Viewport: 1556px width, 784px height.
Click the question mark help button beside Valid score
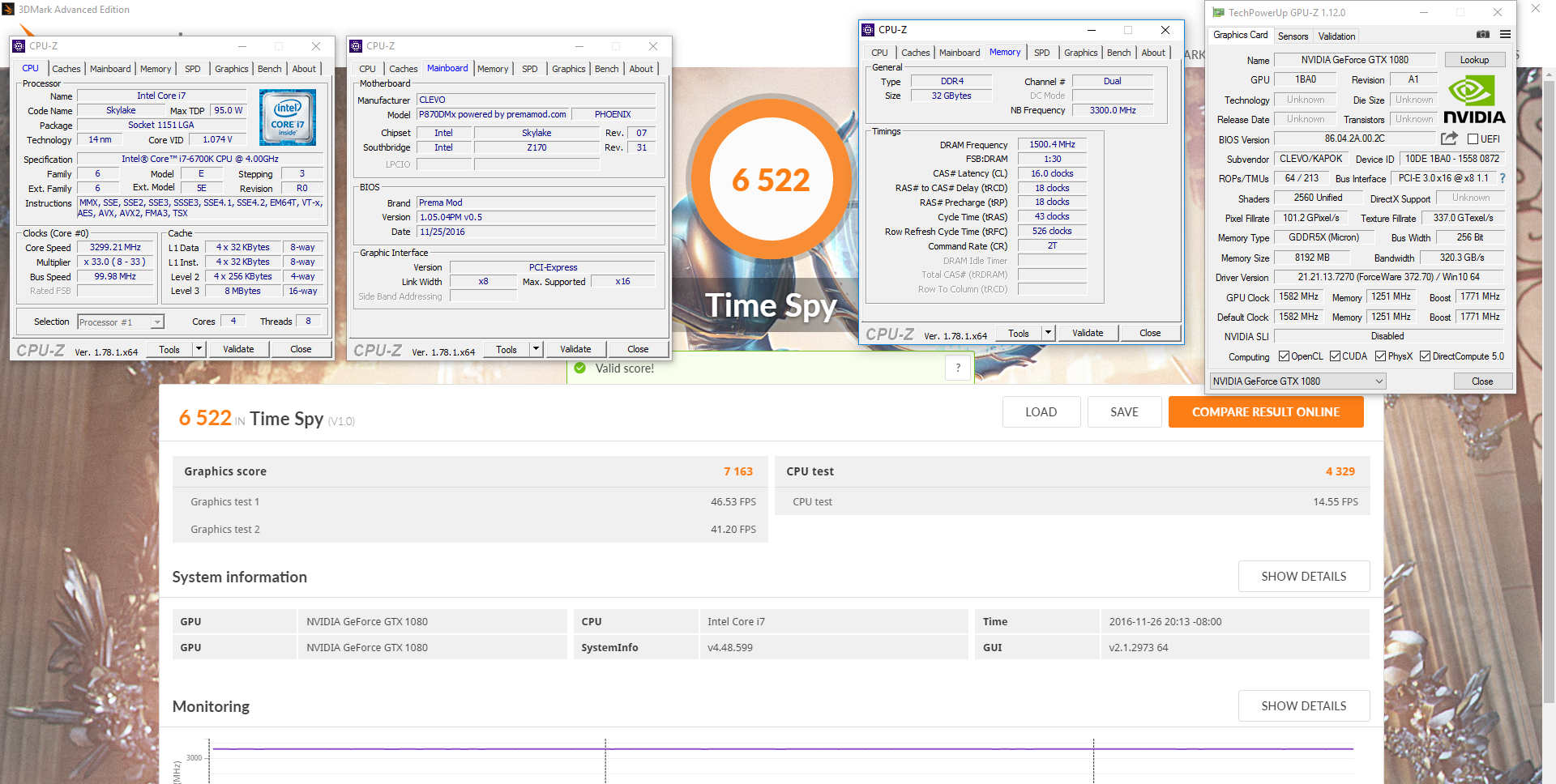[x=958, y=368]
